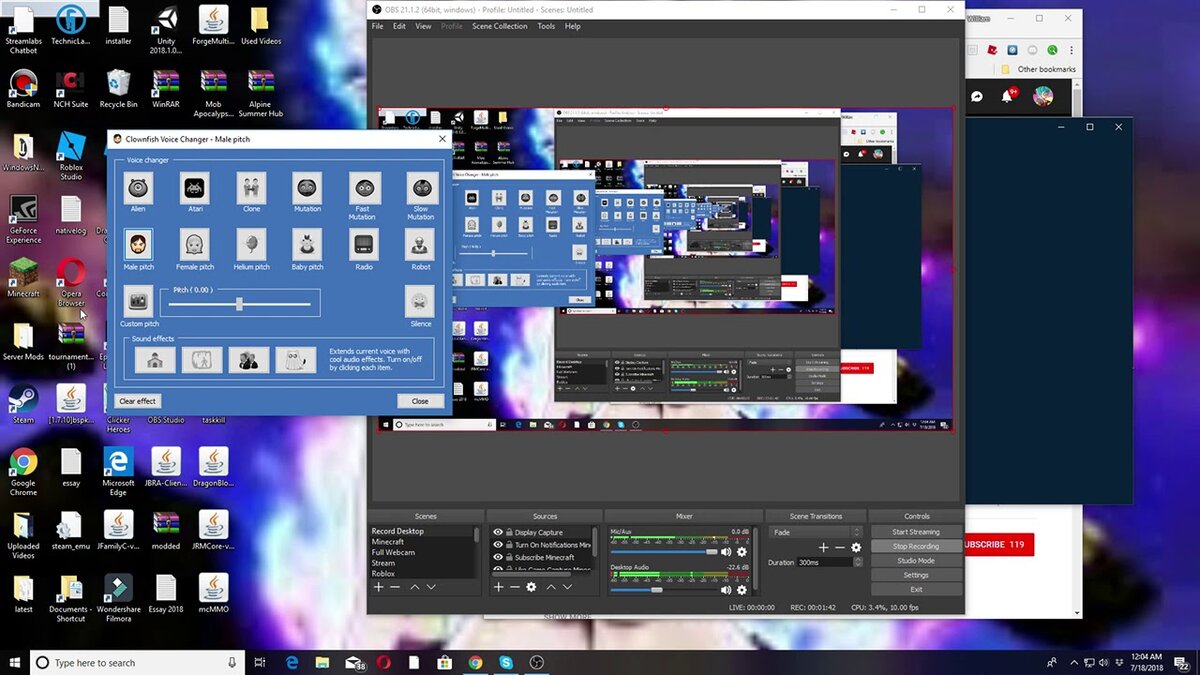
Task: Open the Steam desktop shortcut
Action: pos(23,404)
